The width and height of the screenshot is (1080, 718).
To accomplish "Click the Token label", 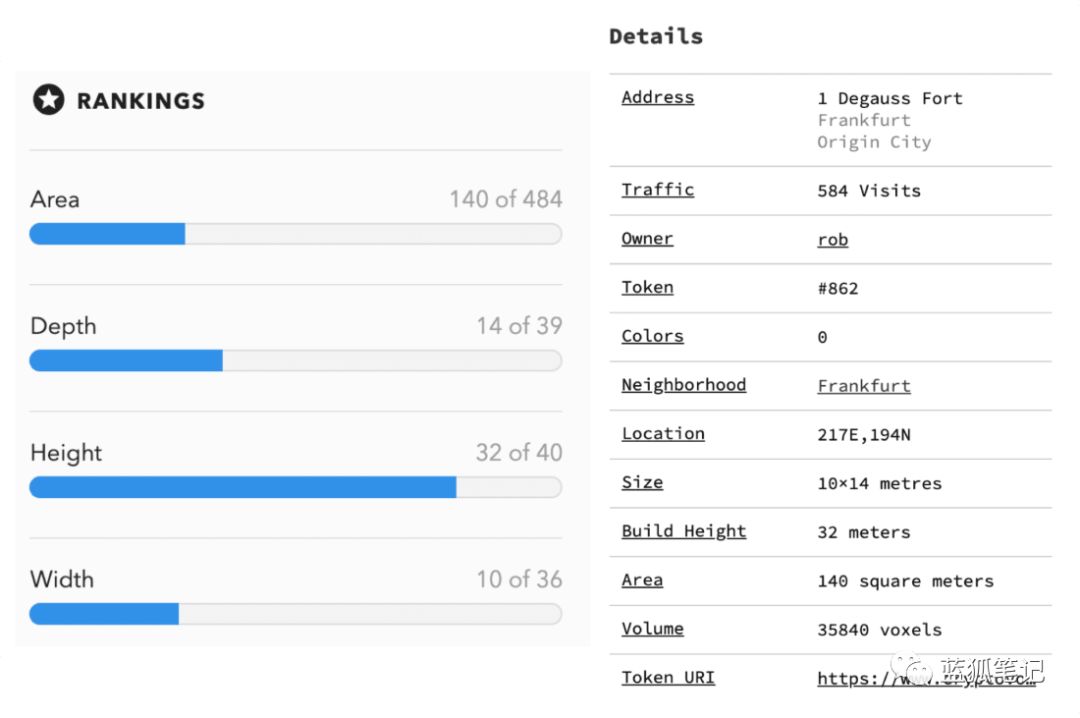I will click(x=647, y=287).
